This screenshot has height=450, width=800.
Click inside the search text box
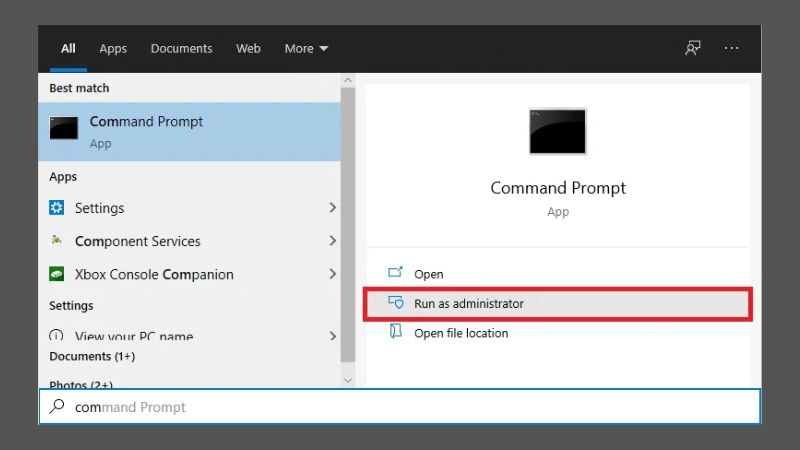coord(400,407)
